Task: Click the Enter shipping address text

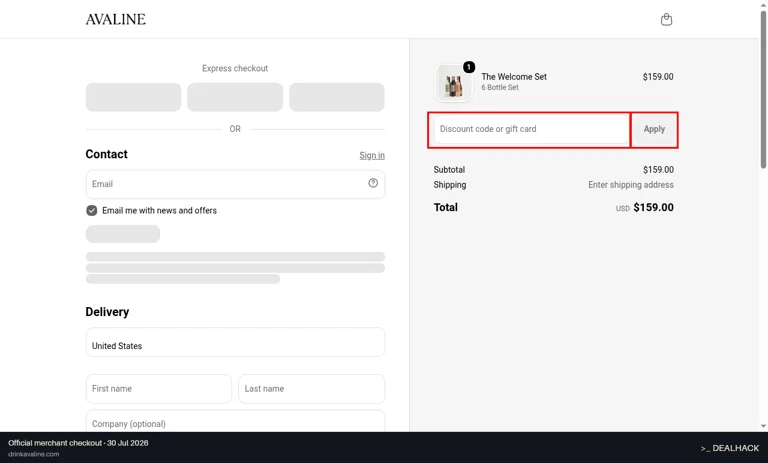Action: (631, 185)
